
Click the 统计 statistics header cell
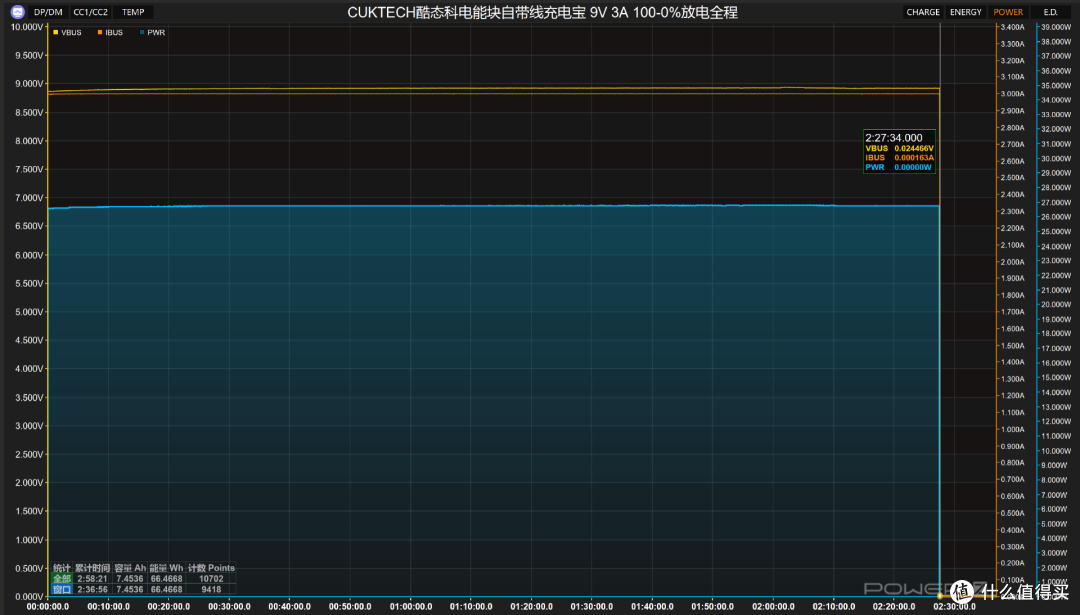pos(62,568)
